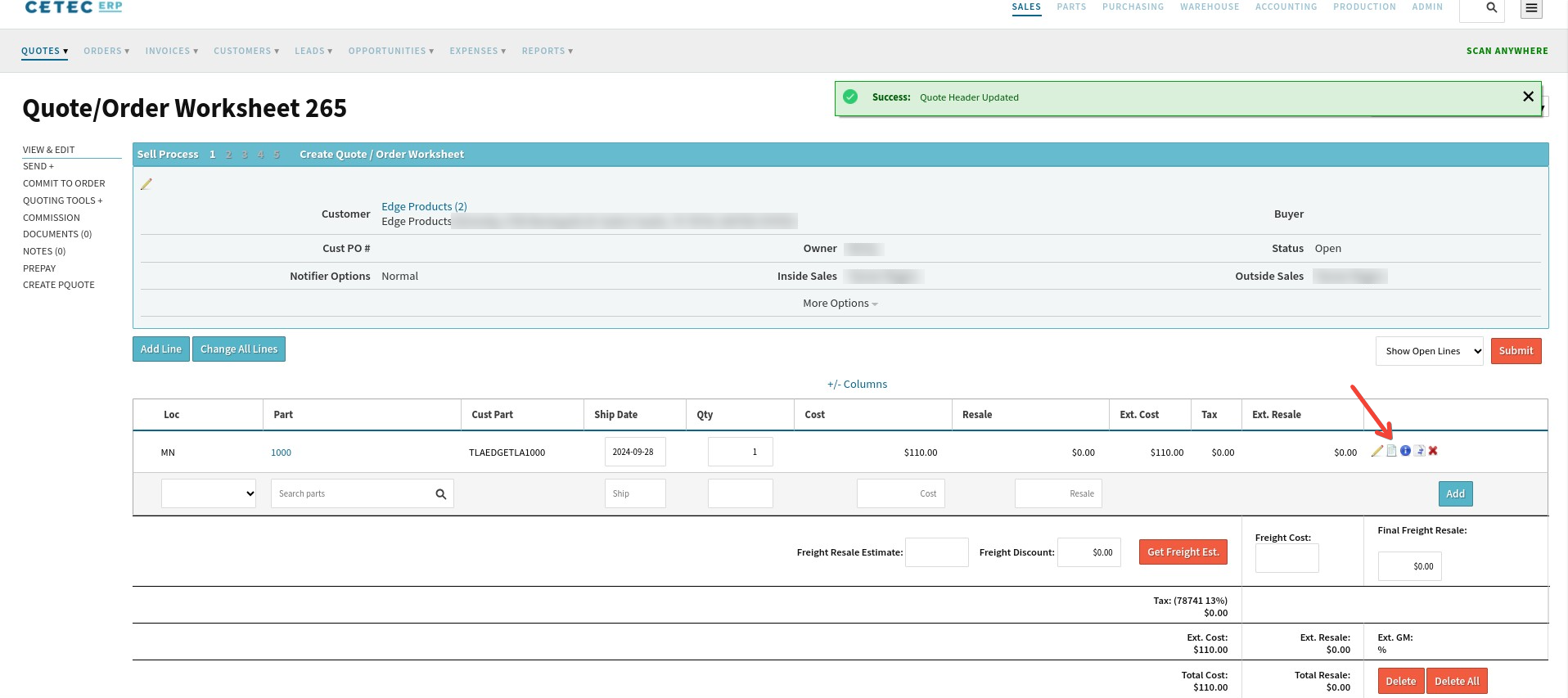Open Commission in sidebar
This screenshot has width=1568, height=698.
[x=52, y=218]
